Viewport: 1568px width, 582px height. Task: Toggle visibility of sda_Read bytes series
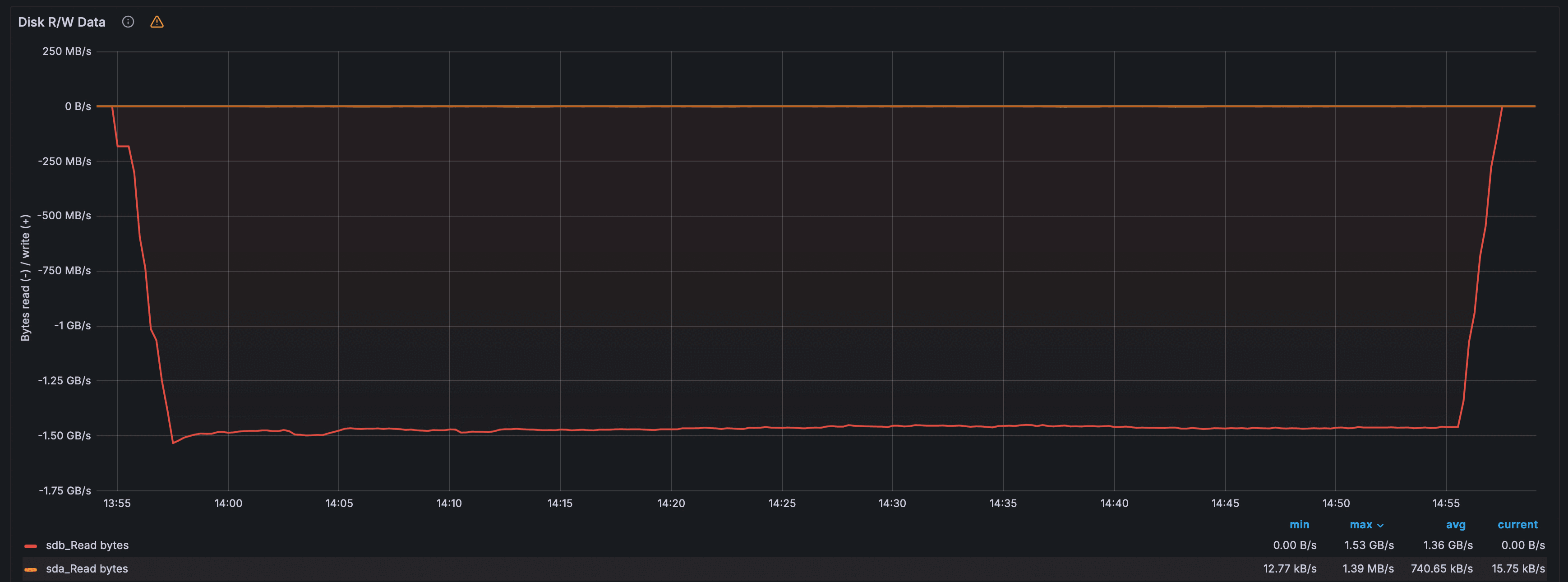tap(87, 568)
